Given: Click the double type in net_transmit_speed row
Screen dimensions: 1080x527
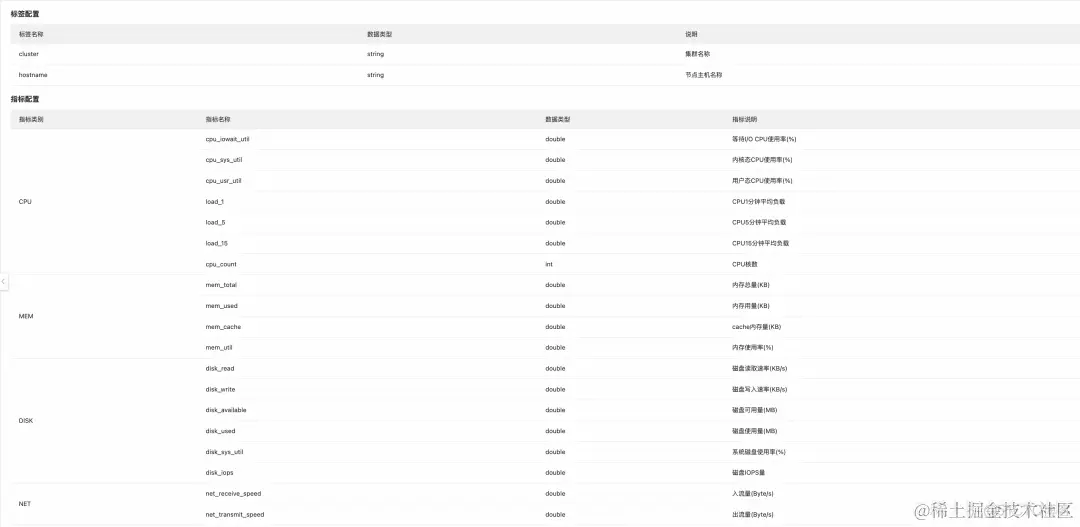Looking at the screenshot, I should tap(555, 515).
